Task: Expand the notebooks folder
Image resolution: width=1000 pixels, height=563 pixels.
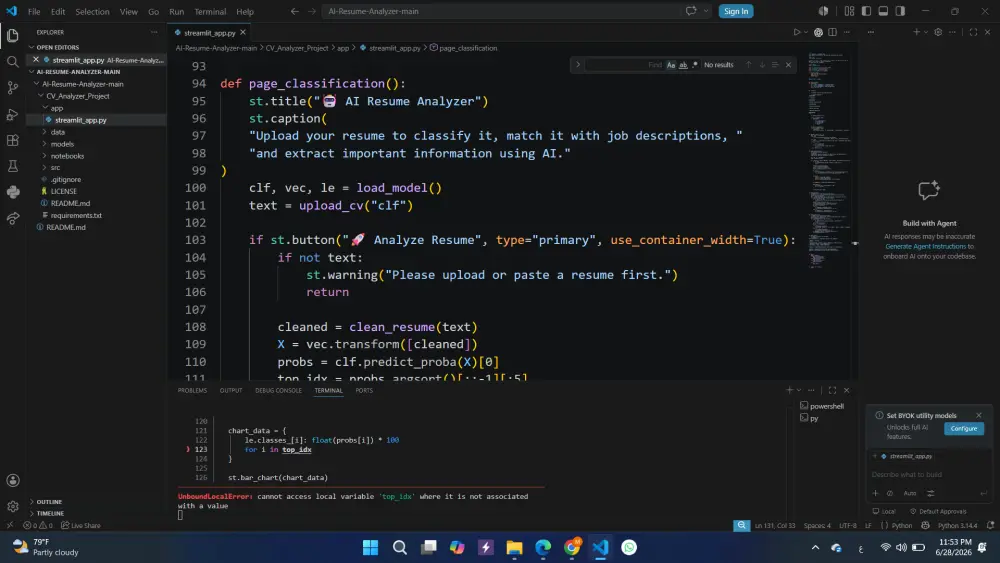Action: tap(67, 156)
